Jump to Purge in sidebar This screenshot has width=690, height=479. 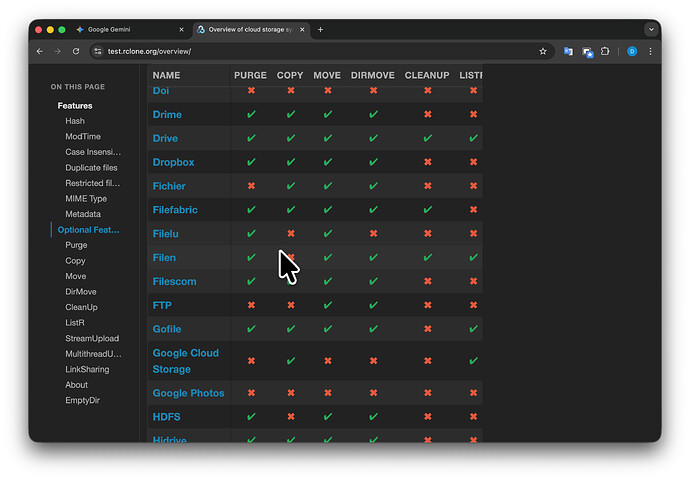tap(76, 245)
